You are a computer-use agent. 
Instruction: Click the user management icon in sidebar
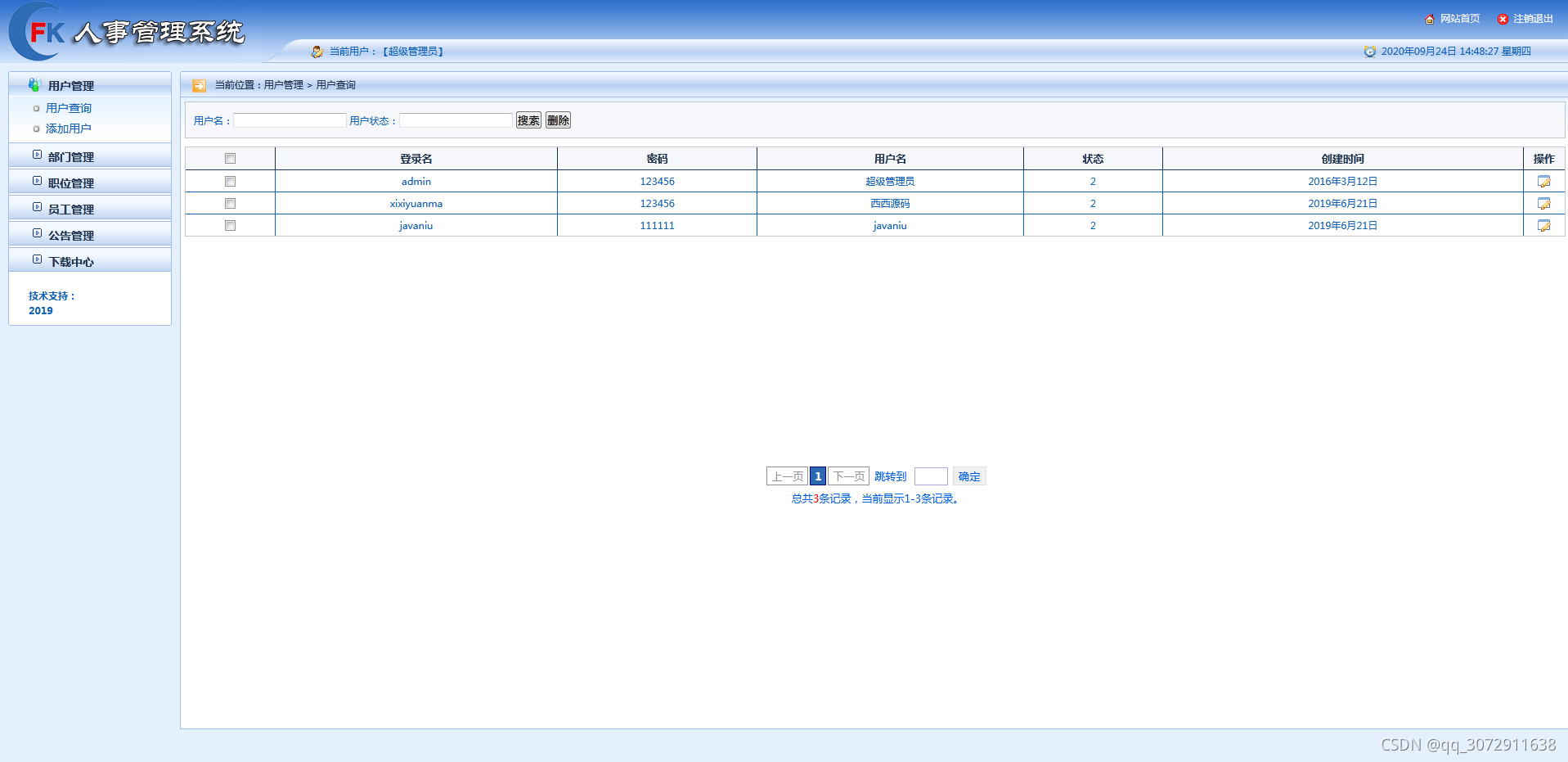point(34,85)
